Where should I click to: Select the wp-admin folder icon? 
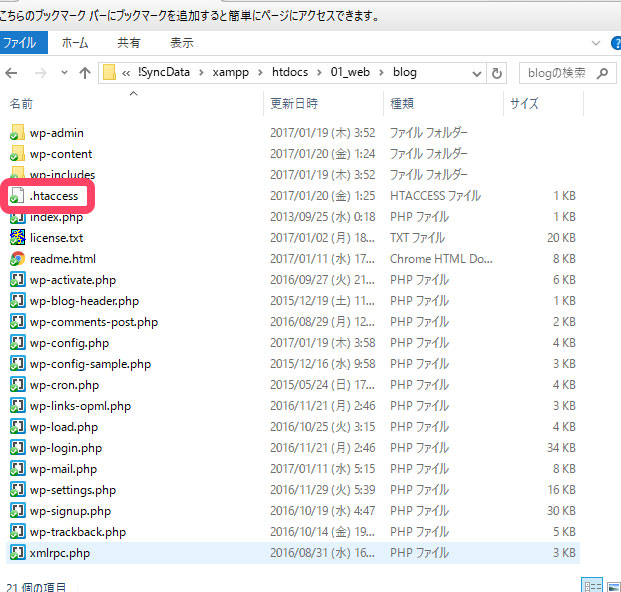(17, 133)
